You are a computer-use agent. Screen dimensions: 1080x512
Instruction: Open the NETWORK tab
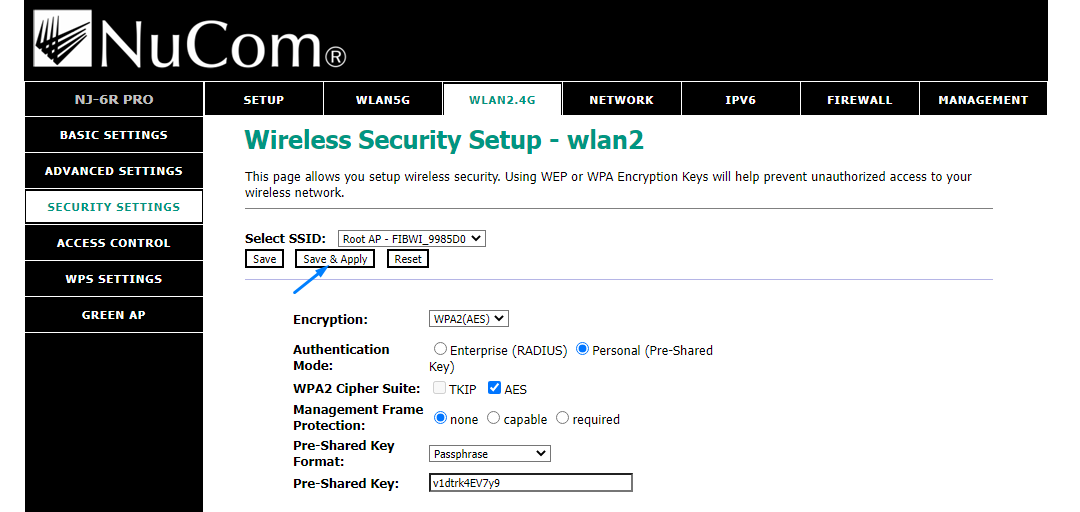click(x=621, y=99)
